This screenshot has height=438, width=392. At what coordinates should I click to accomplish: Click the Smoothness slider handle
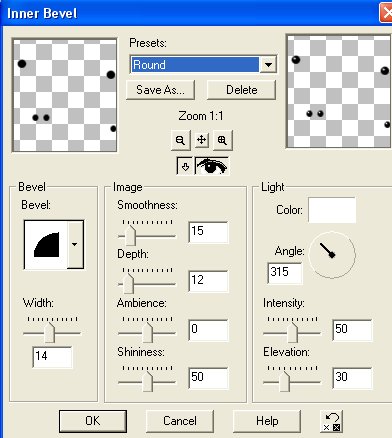(x=130, y=235)
